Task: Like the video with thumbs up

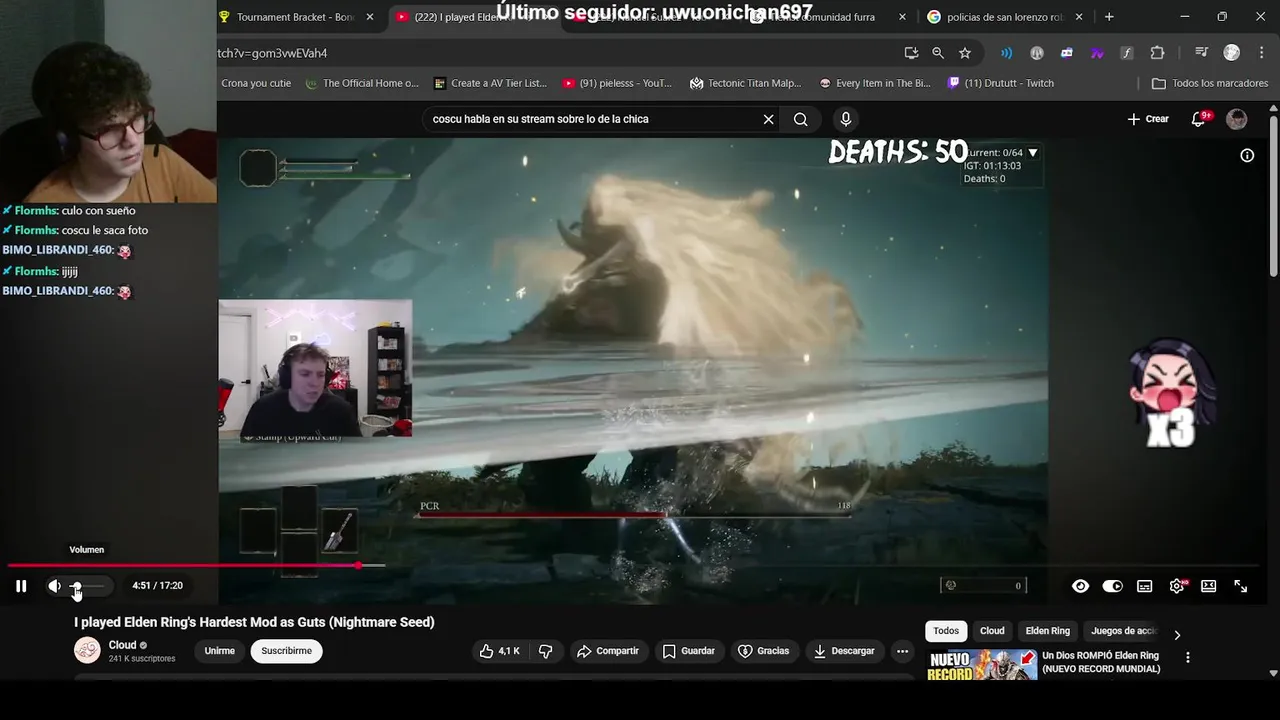Action: [x=499, y=651]
